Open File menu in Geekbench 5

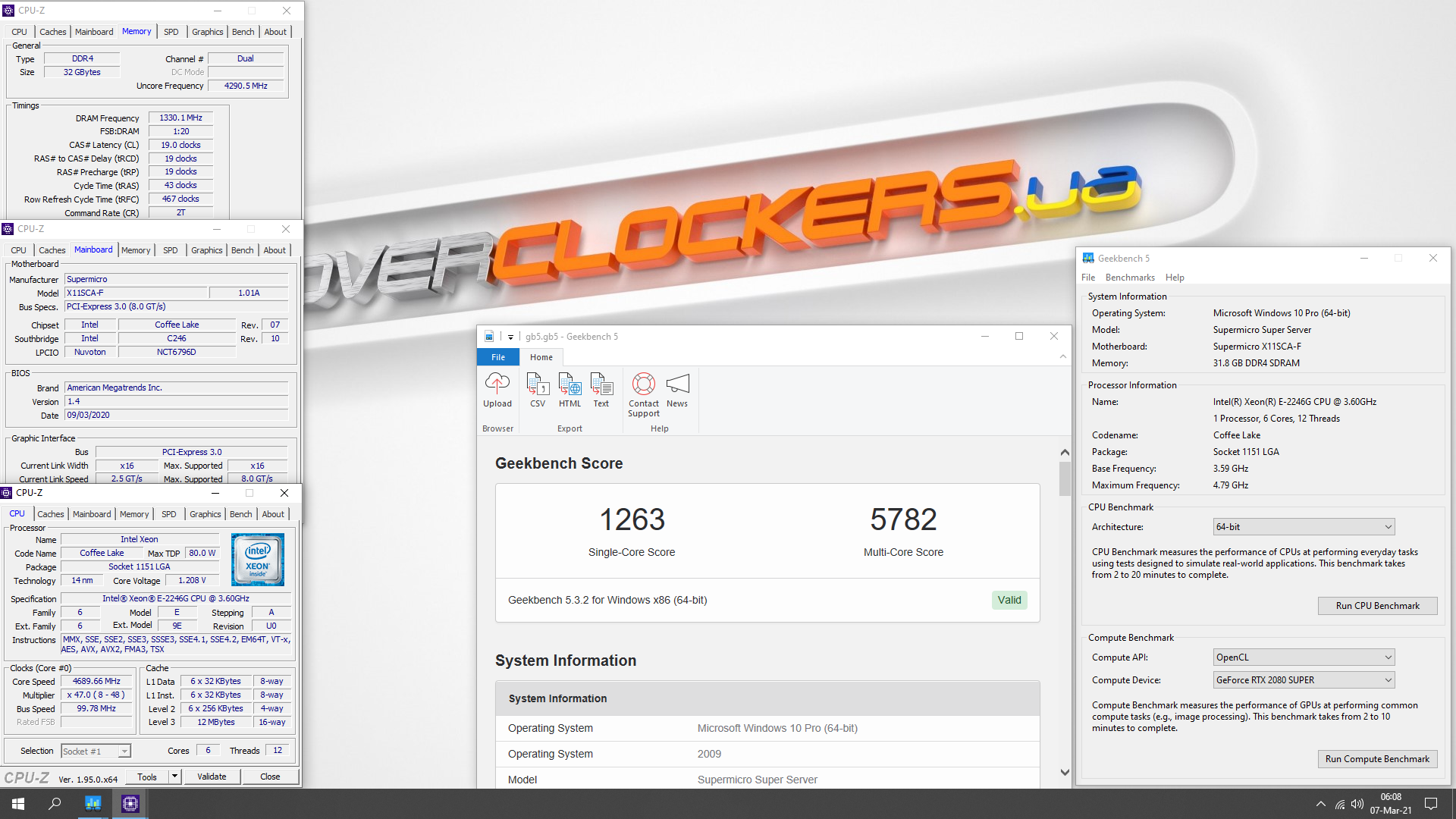coord(1088,278)
